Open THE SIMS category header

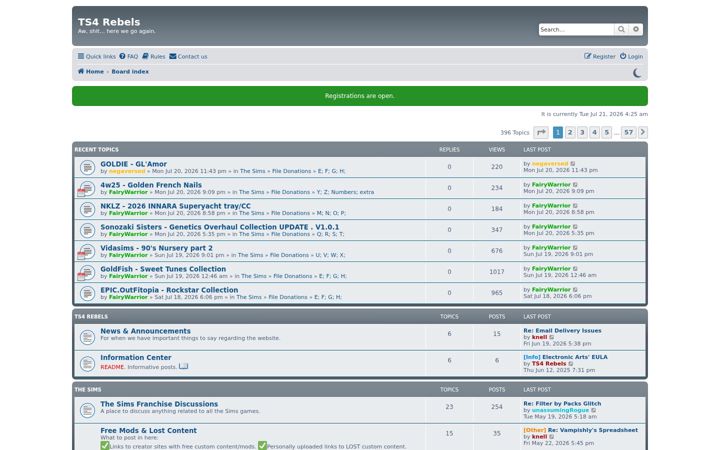tap(88, 390)
